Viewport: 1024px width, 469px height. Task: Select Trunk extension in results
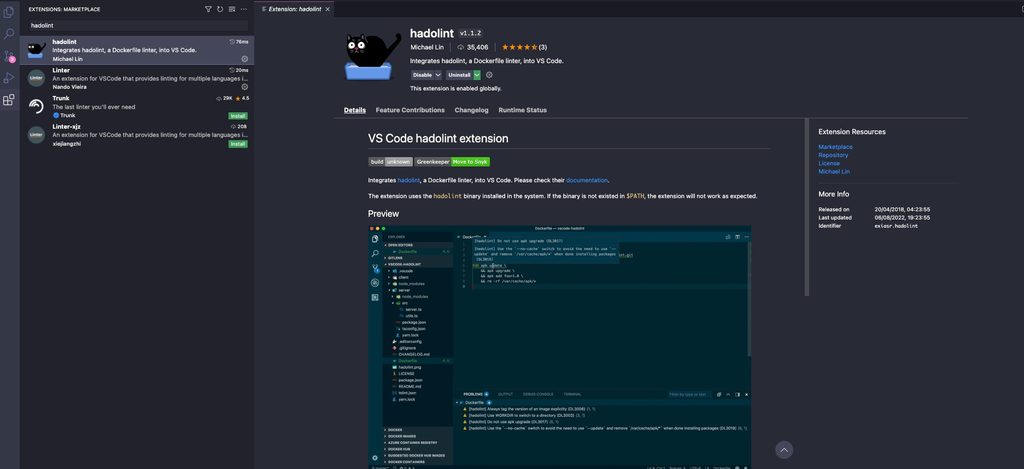point(137,106)
